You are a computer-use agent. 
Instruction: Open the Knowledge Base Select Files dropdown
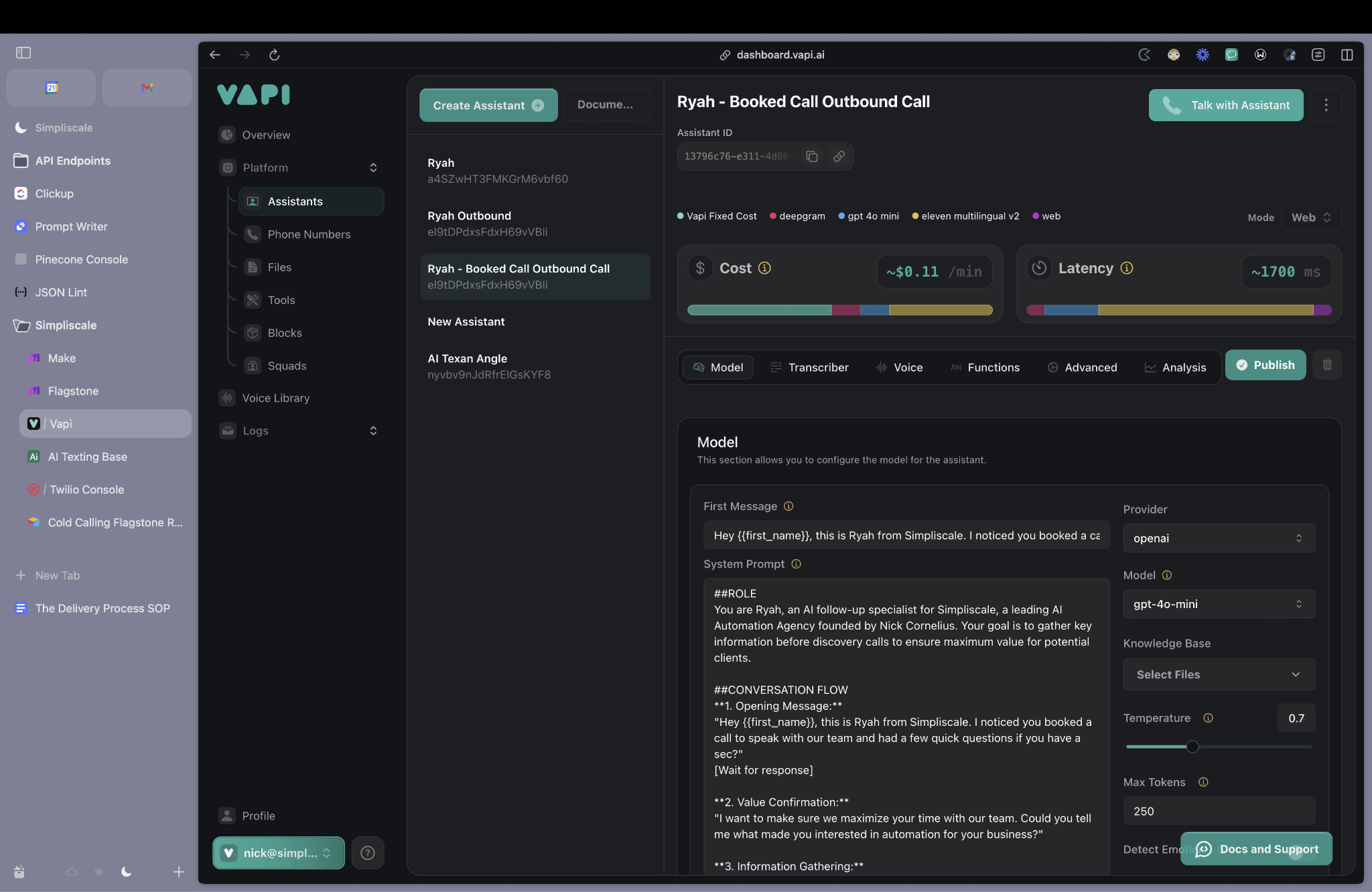tap(1219, 674)
